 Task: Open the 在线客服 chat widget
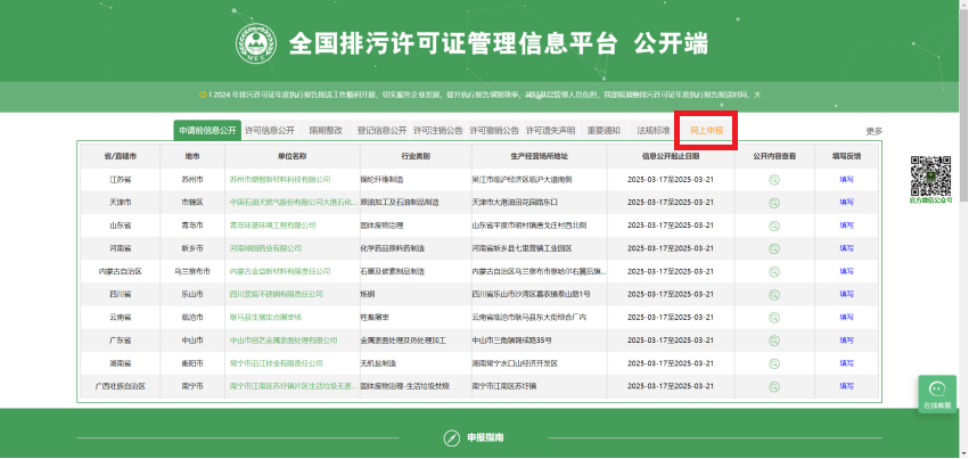point(937,393)
